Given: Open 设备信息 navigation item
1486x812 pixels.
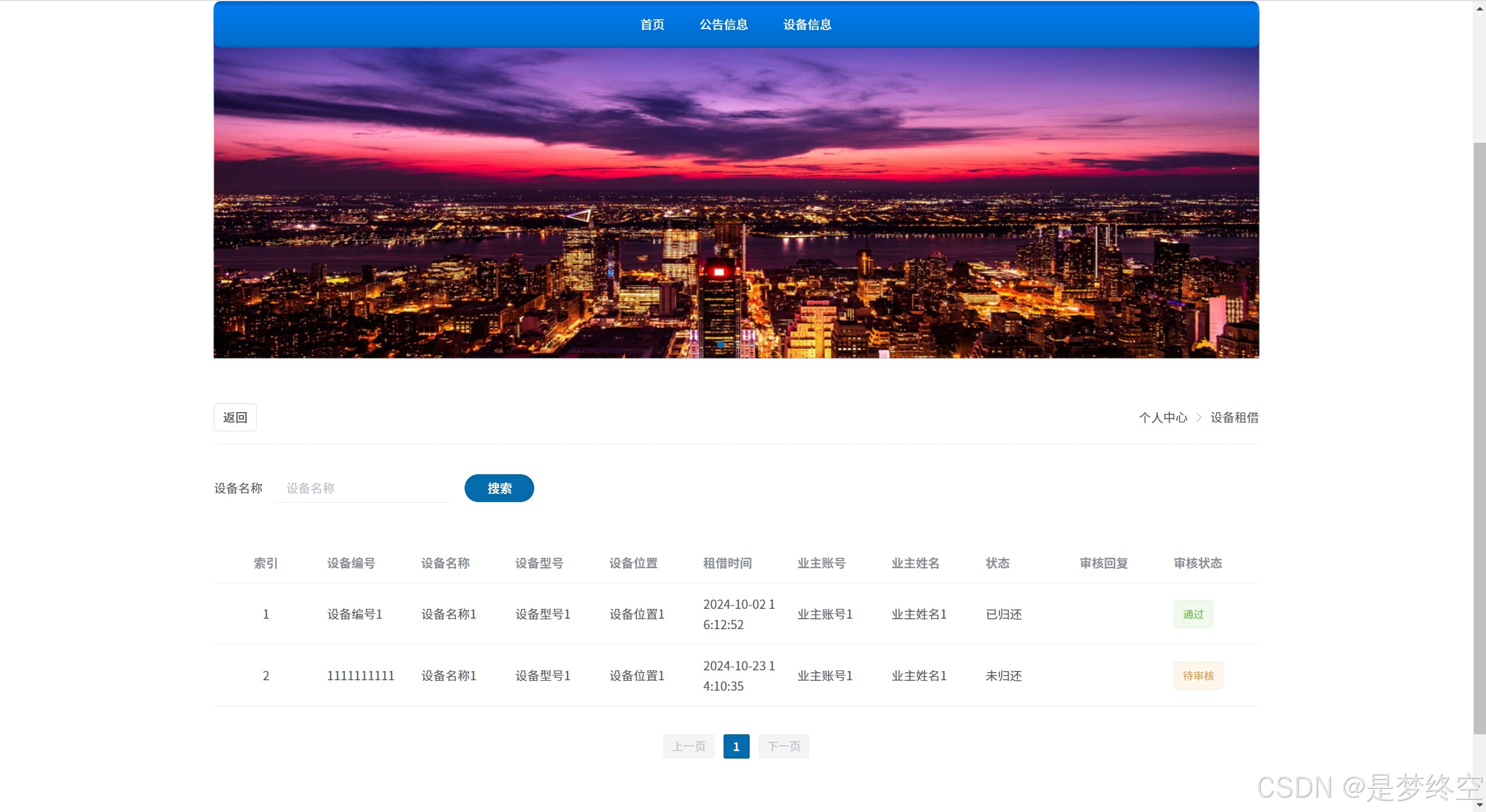Looking at the screenshot, I should click(807, 24).
